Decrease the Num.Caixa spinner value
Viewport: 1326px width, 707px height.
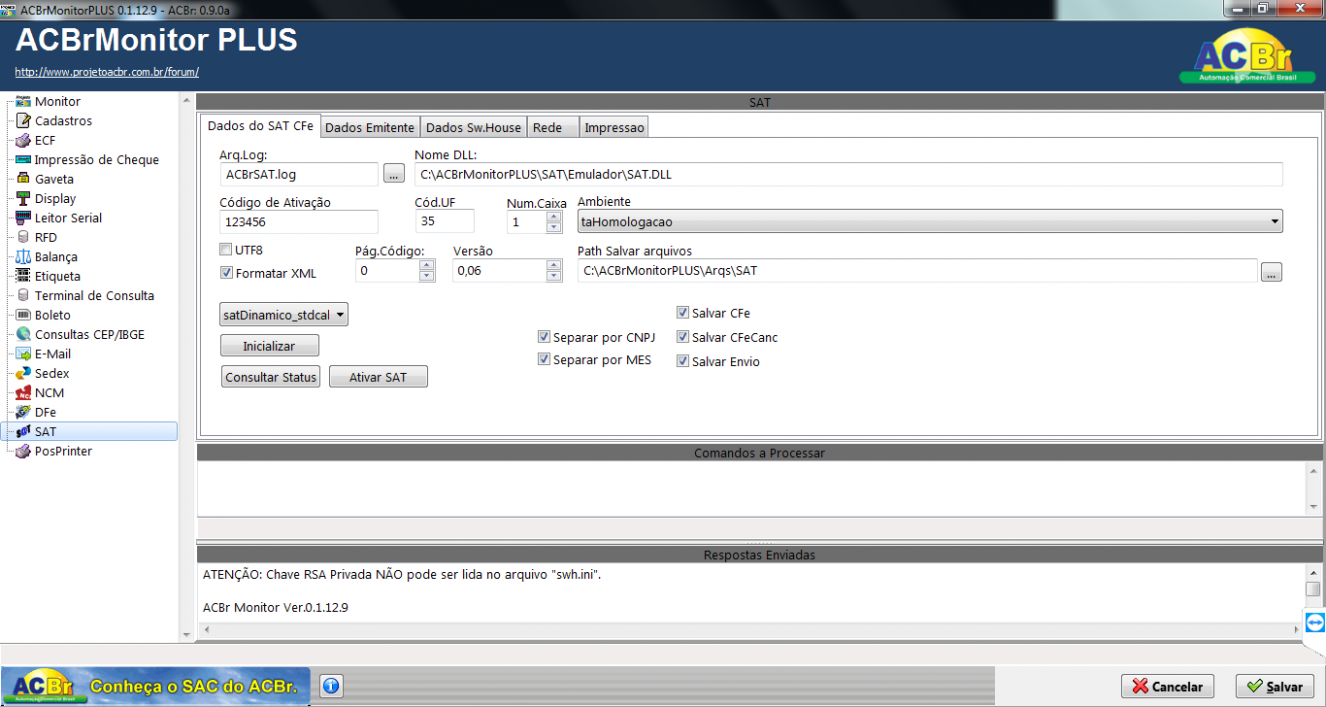pos(554,228)
